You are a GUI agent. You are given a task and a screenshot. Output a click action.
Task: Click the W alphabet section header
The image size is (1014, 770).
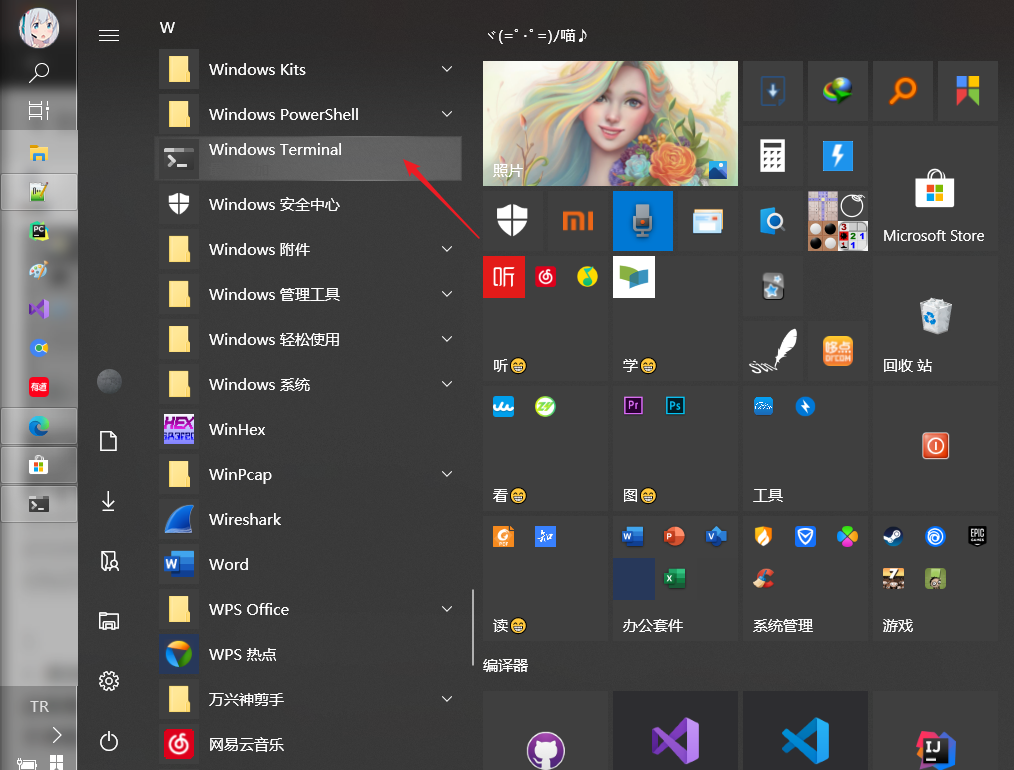[x=167, y=27]
